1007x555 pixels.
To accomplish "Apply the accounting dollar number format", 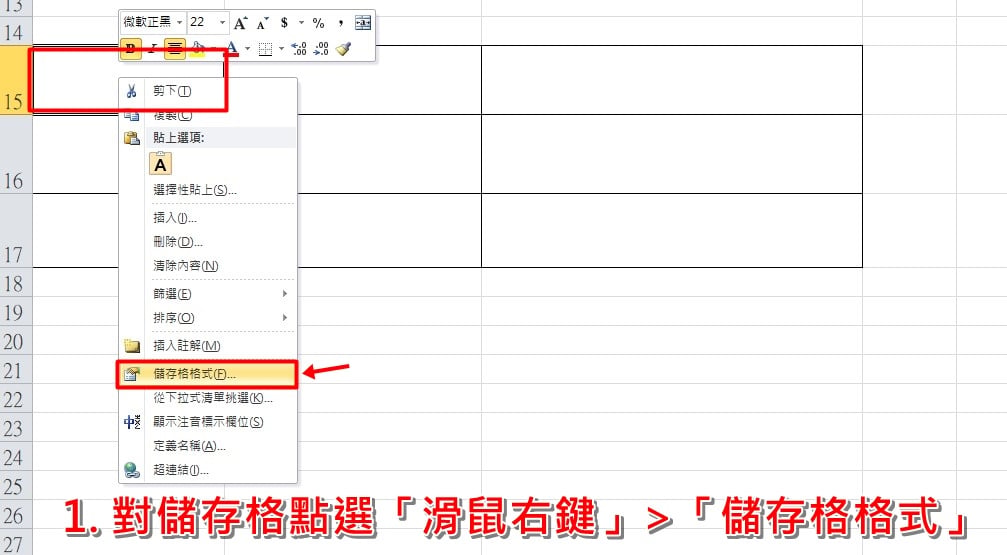I will pyautogui.click(x=285, y=23).
